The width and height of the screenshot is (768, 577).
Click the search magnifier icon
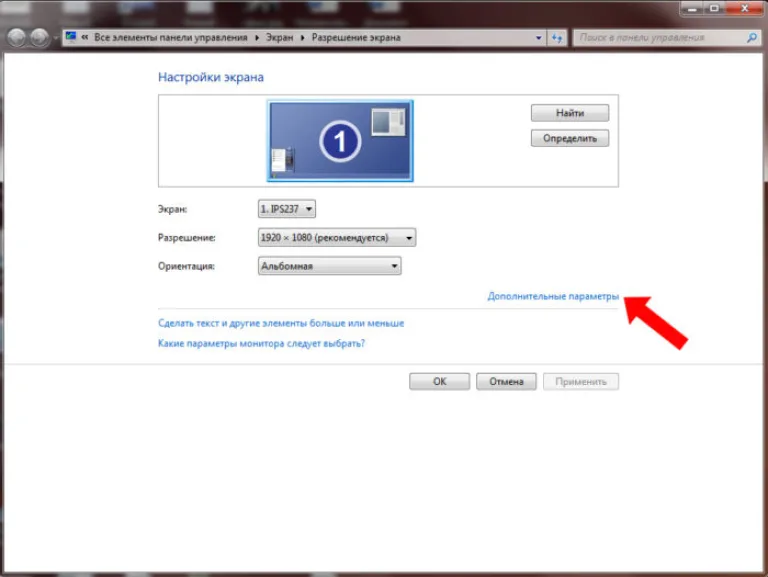click(751, 38)
